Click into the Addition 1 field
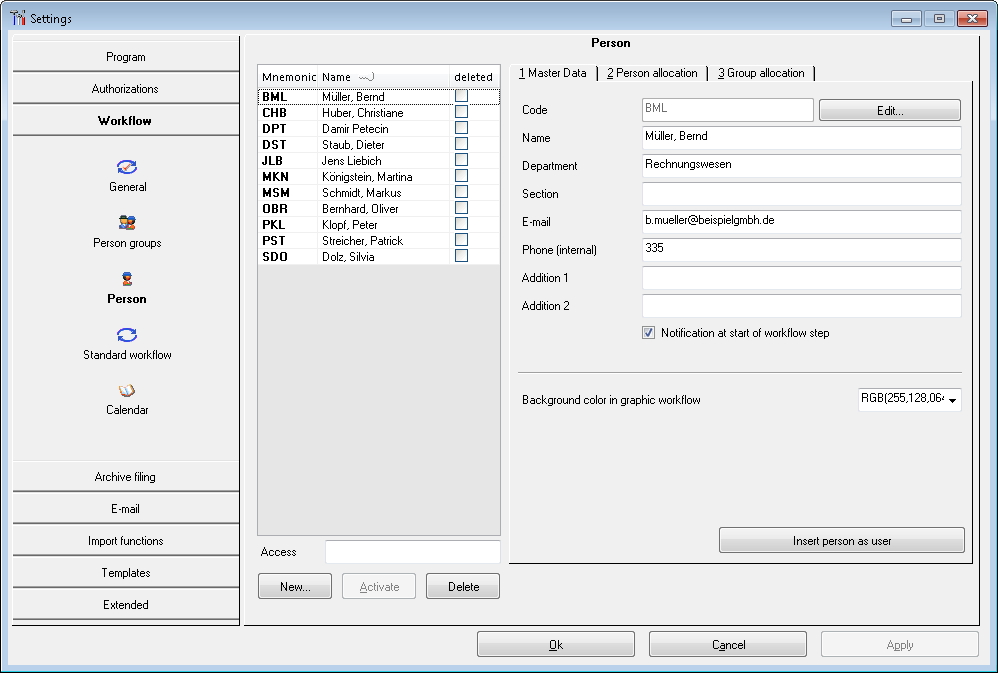The height and width of the screenshot is (673, 998). click(801, 278)
